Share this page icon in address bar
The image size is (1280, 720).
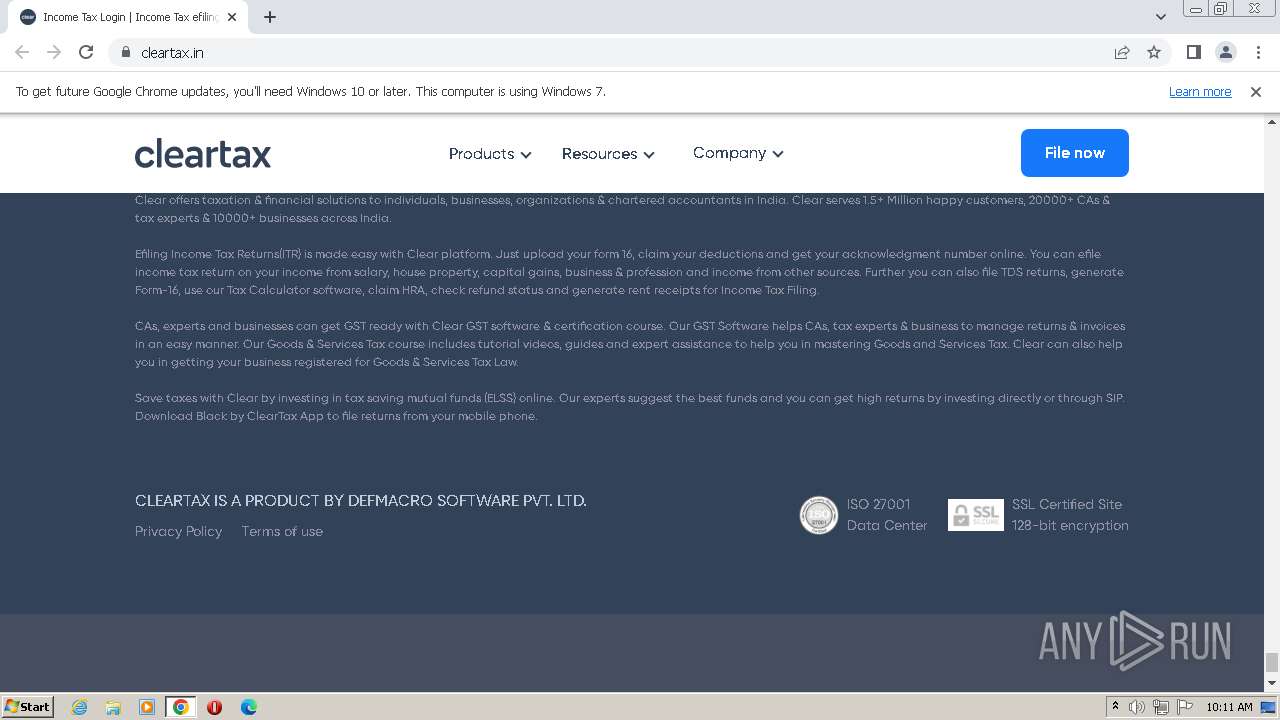tap(1122, 52)
